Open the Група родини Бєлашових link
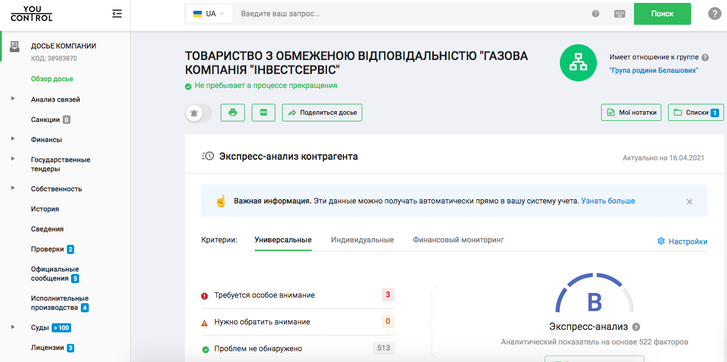The height and width of the screenshot is (362, 727). 654,70
